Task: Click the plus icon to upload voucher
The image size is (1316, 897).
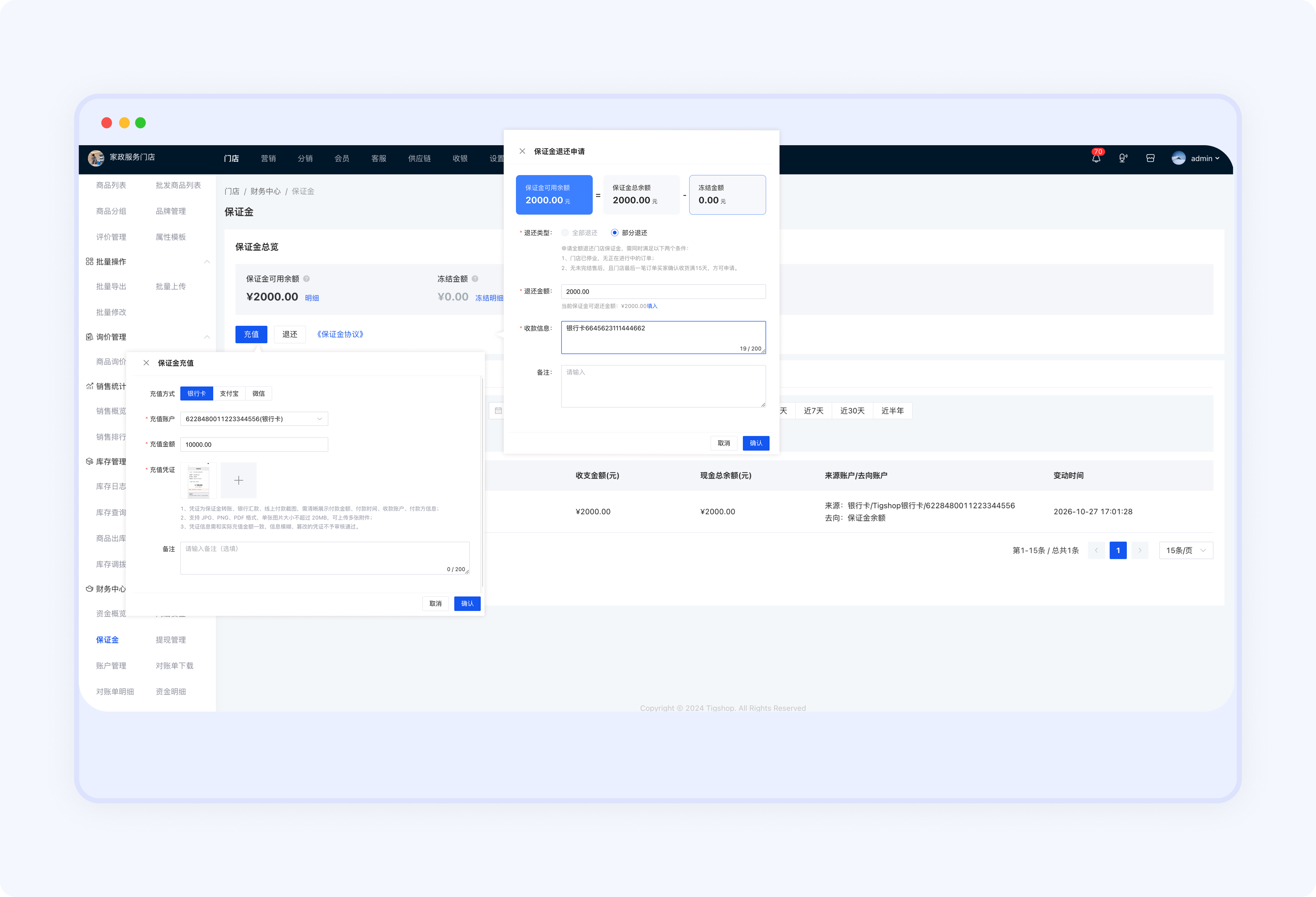Action: (x=239, y=480)
